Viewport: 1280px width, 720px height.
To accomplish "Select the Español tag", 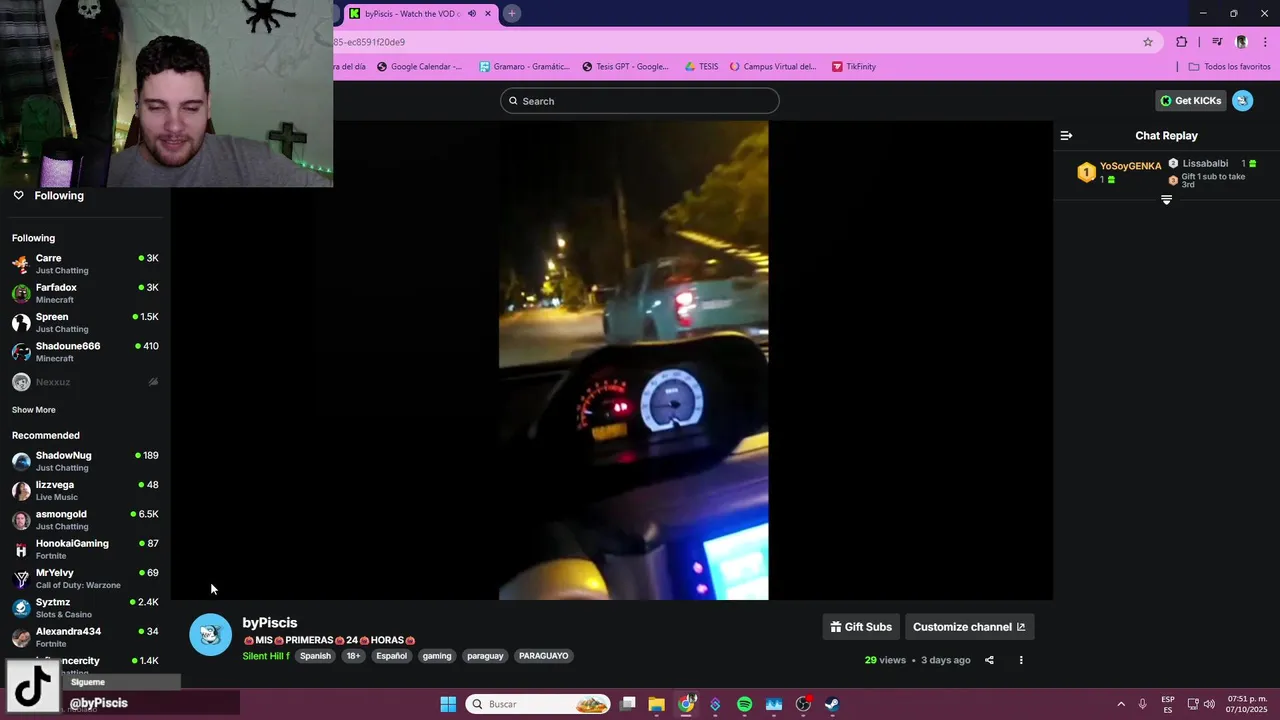I will (391, 656).
